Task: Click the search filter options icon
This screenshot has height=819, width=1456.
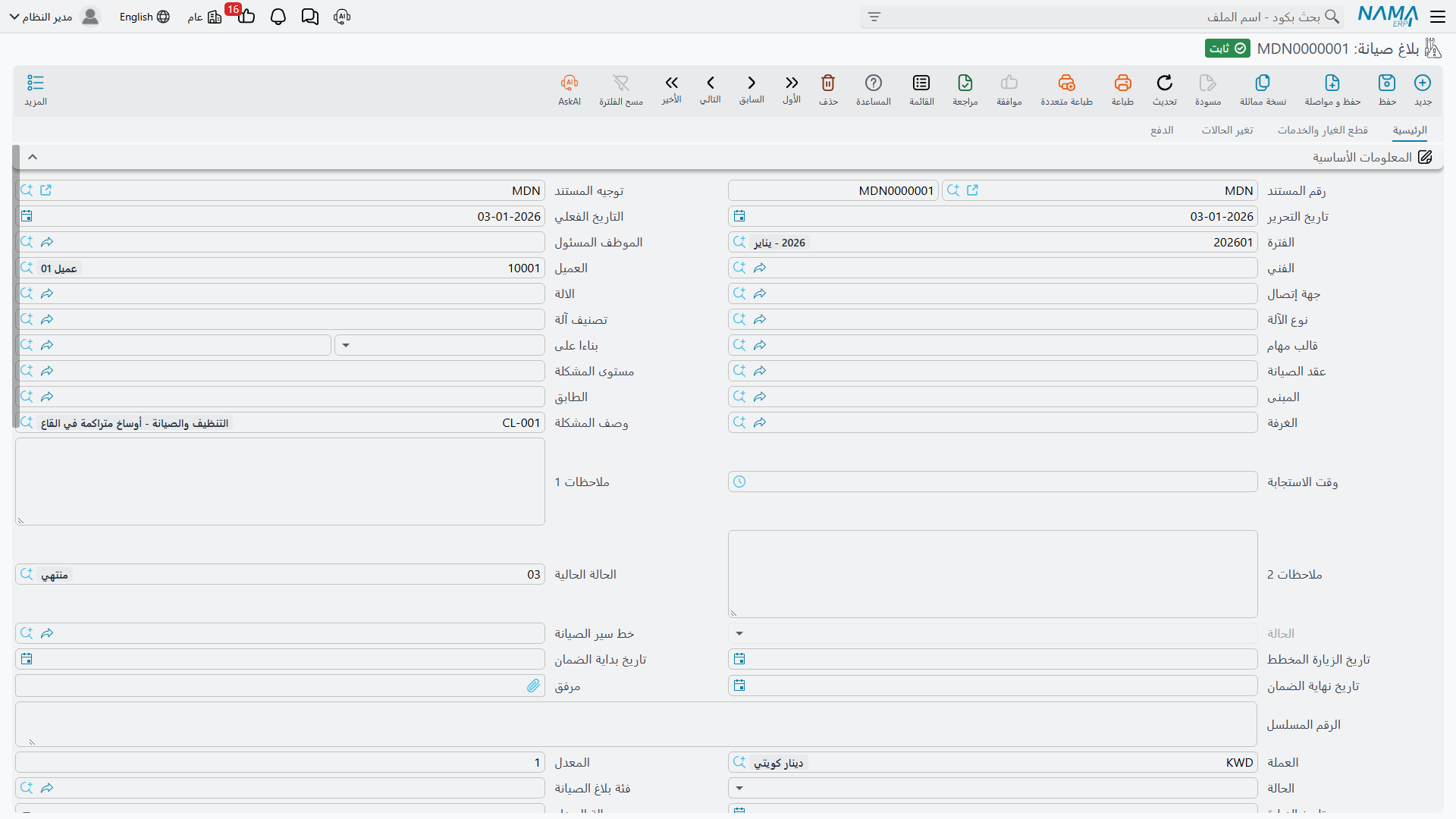Action: [874, 17]
